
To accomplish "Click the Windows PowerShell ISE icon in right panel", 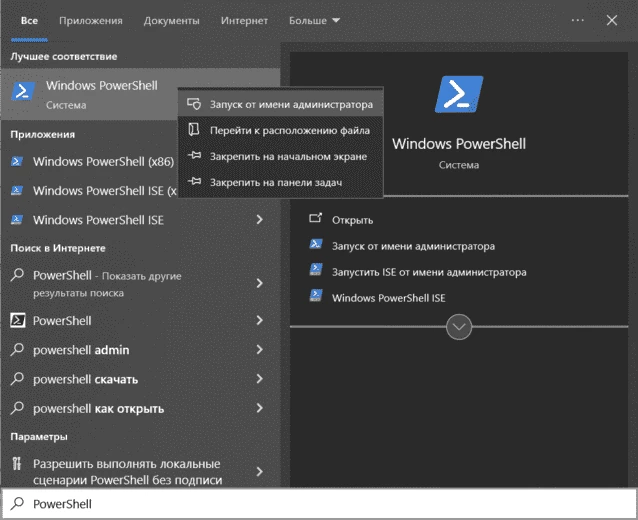I will (315, 297).
